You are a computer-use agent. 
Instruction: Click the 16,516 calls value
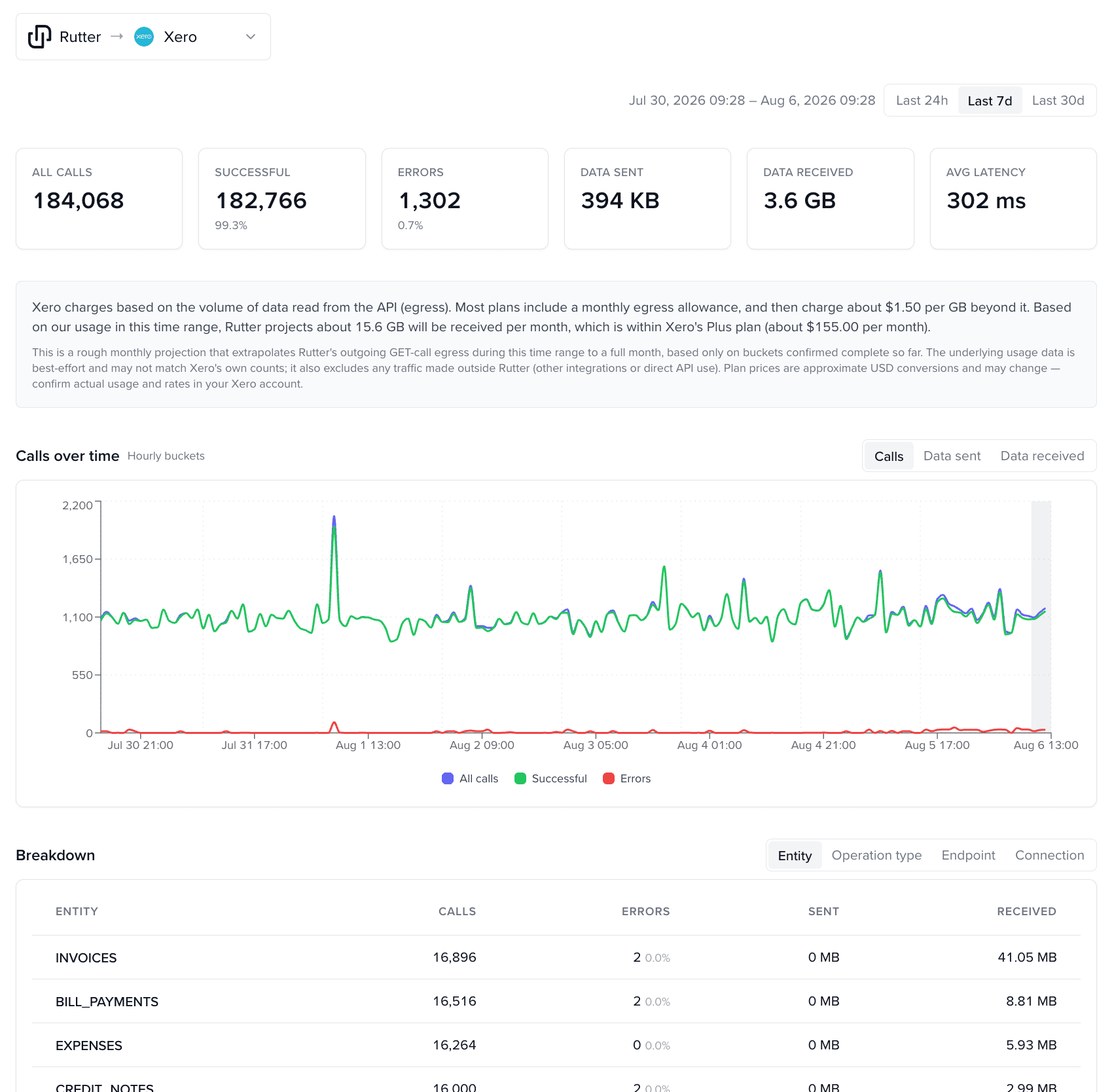click(x=454, y=1001)
